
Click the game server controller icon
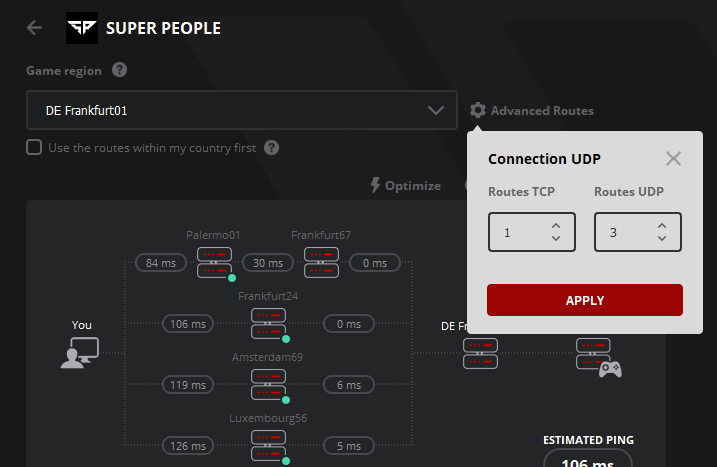click(x=598, y=357)
